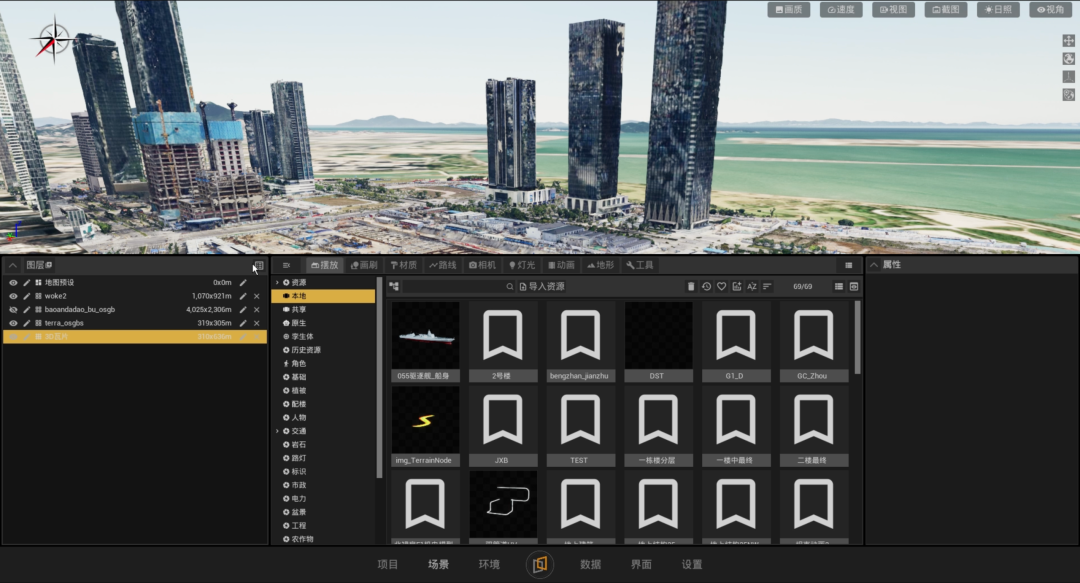Open the 画质 quality dropdown
This screenshot has height=583, width=1080.
coord(789,10)
